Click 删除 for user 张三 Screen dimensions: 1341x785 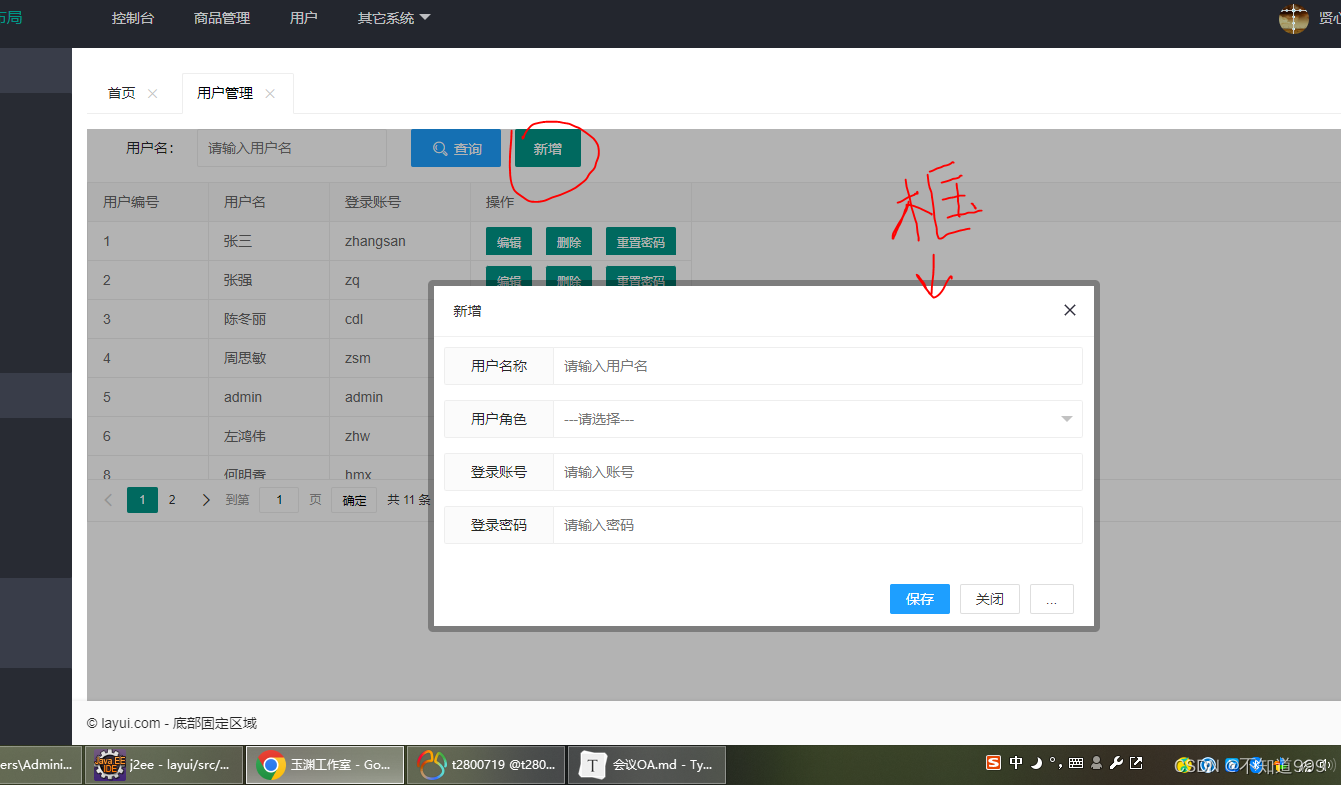coord(569,242)
